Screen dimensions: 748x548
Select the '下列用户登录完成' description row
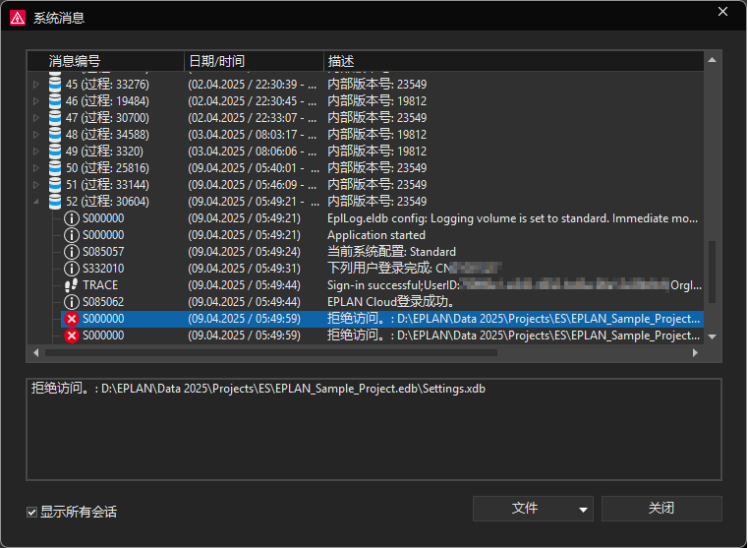point(414,269)
